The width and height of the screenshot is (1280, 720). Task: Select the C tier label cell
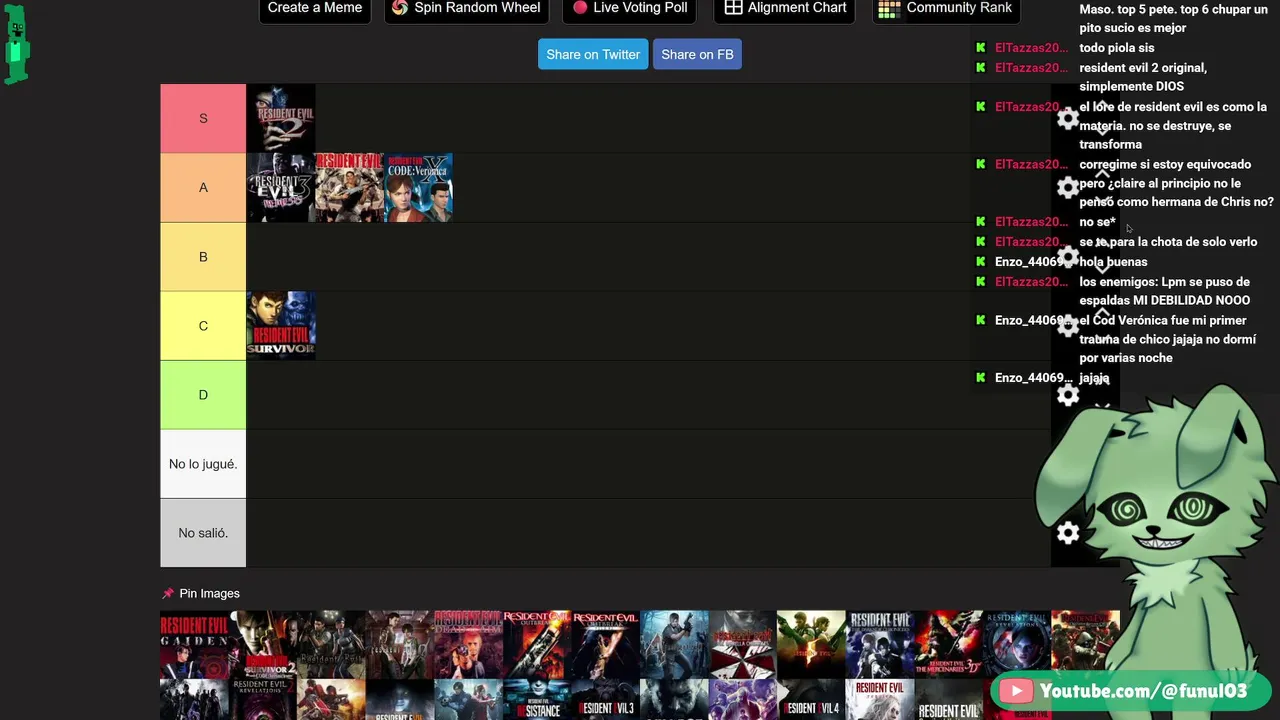click(x=203, y=325)
